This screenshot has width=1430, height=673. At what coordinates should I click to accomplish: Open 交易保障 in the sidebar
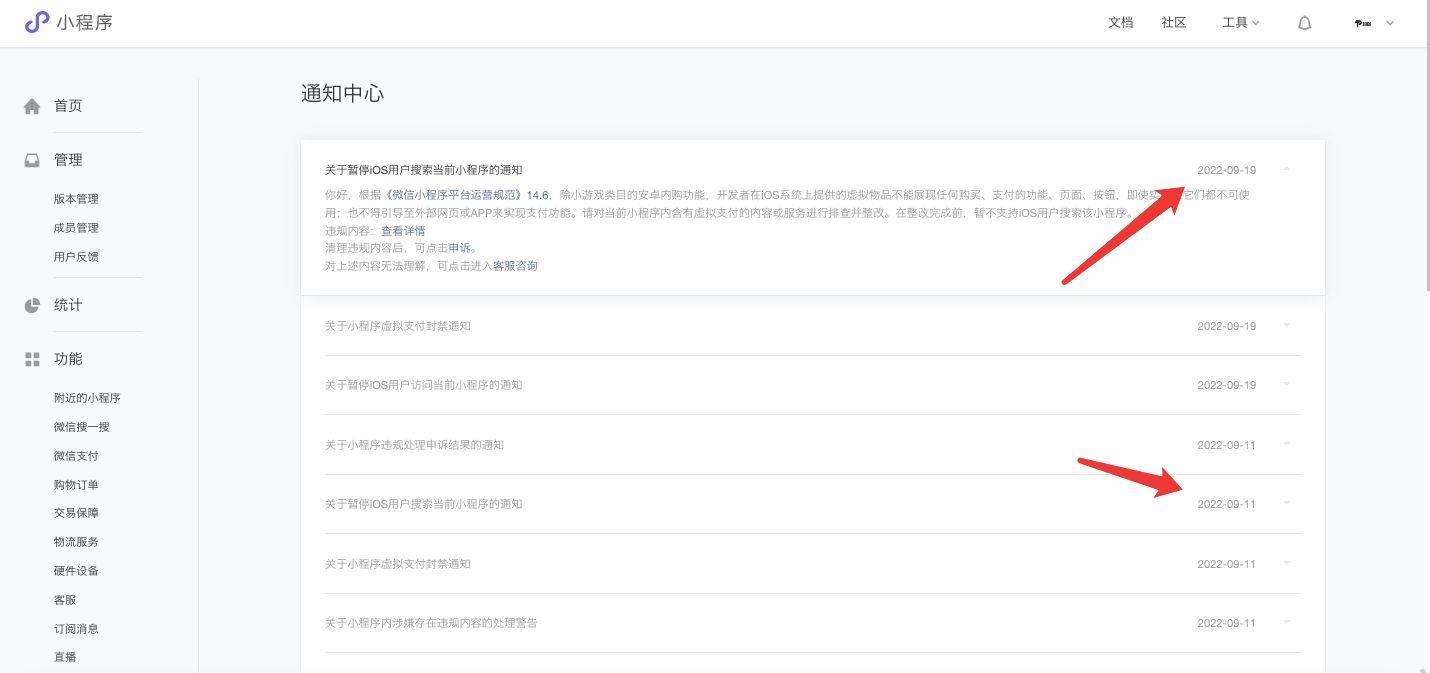pyautogui.click(x=76, y=513)
